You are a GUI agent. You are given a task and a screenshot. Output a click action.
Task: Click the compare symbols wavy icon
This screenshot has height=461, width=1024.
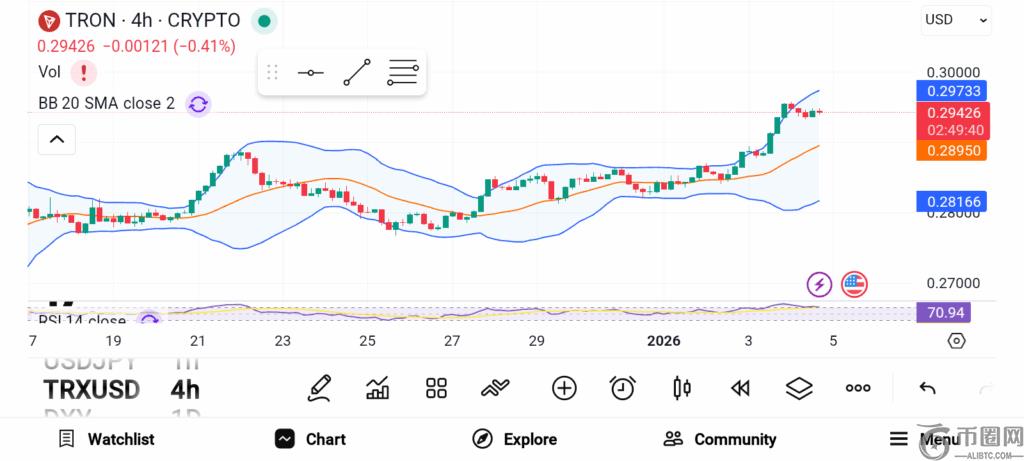click(x=495, y=389)
